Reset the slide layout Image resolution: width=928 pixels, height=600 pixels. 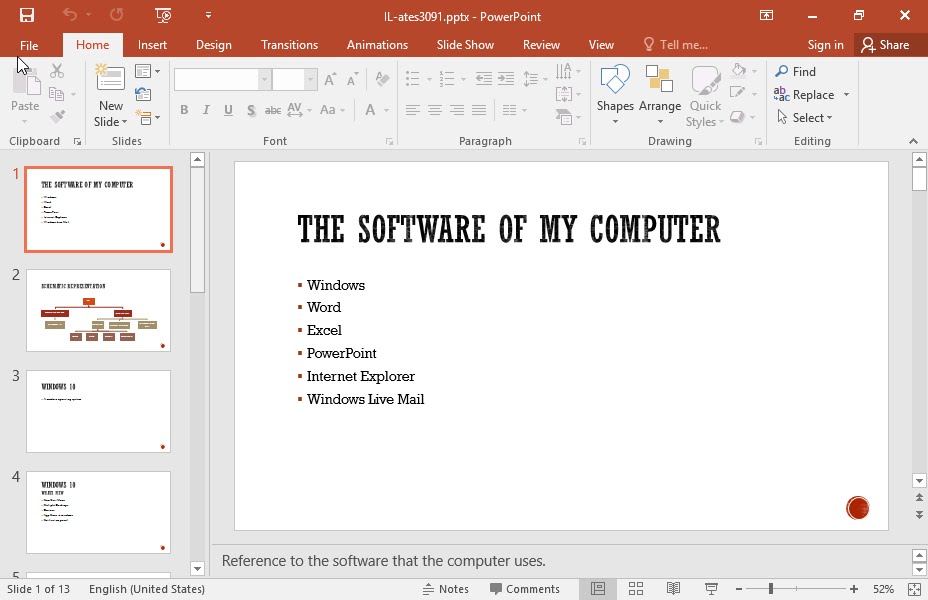point(143,94)
